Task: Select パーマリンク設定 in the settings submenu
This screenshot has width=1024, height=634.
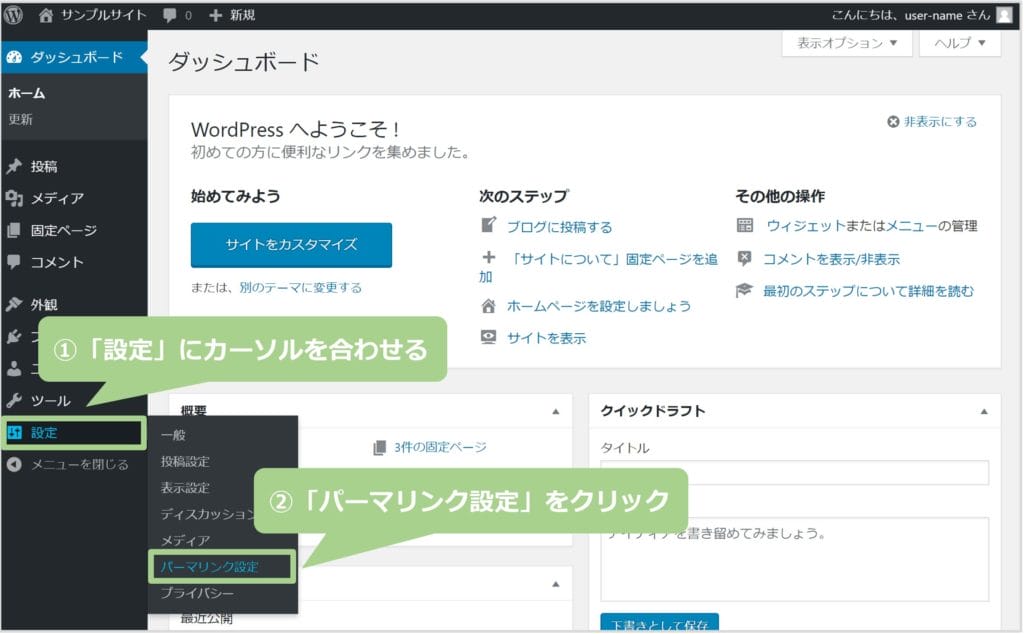Action: 209,567
